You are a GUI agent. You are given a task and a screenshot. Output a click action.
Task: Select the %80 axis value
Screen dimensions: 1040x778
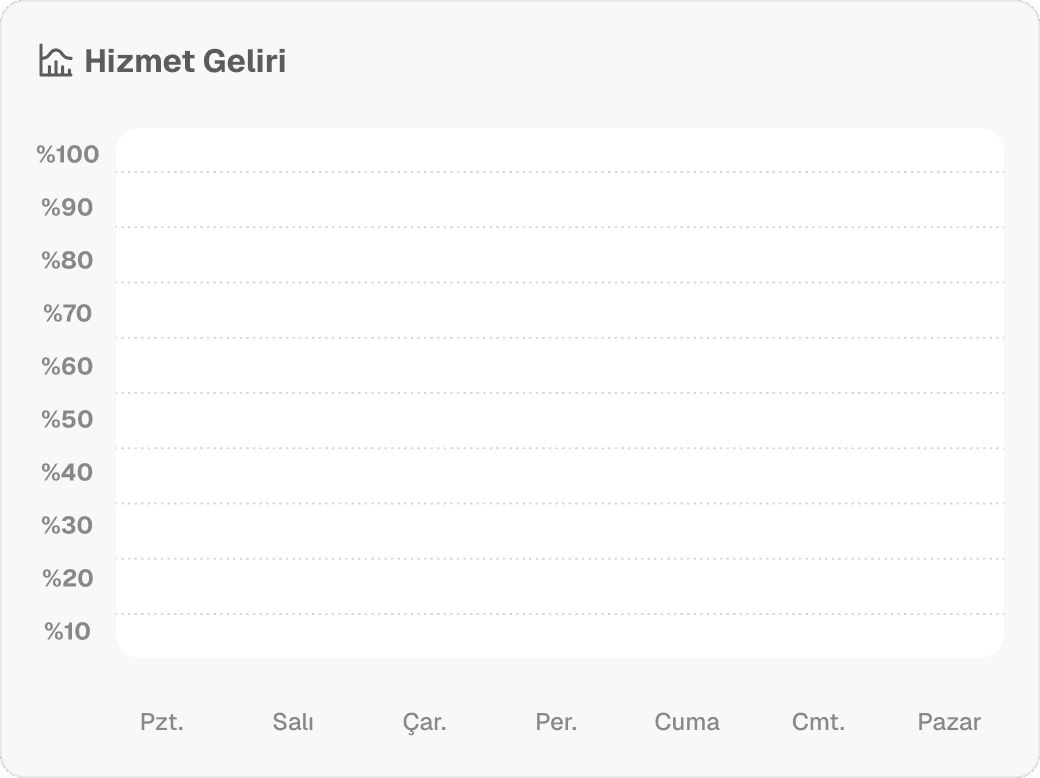coord(67,260)
